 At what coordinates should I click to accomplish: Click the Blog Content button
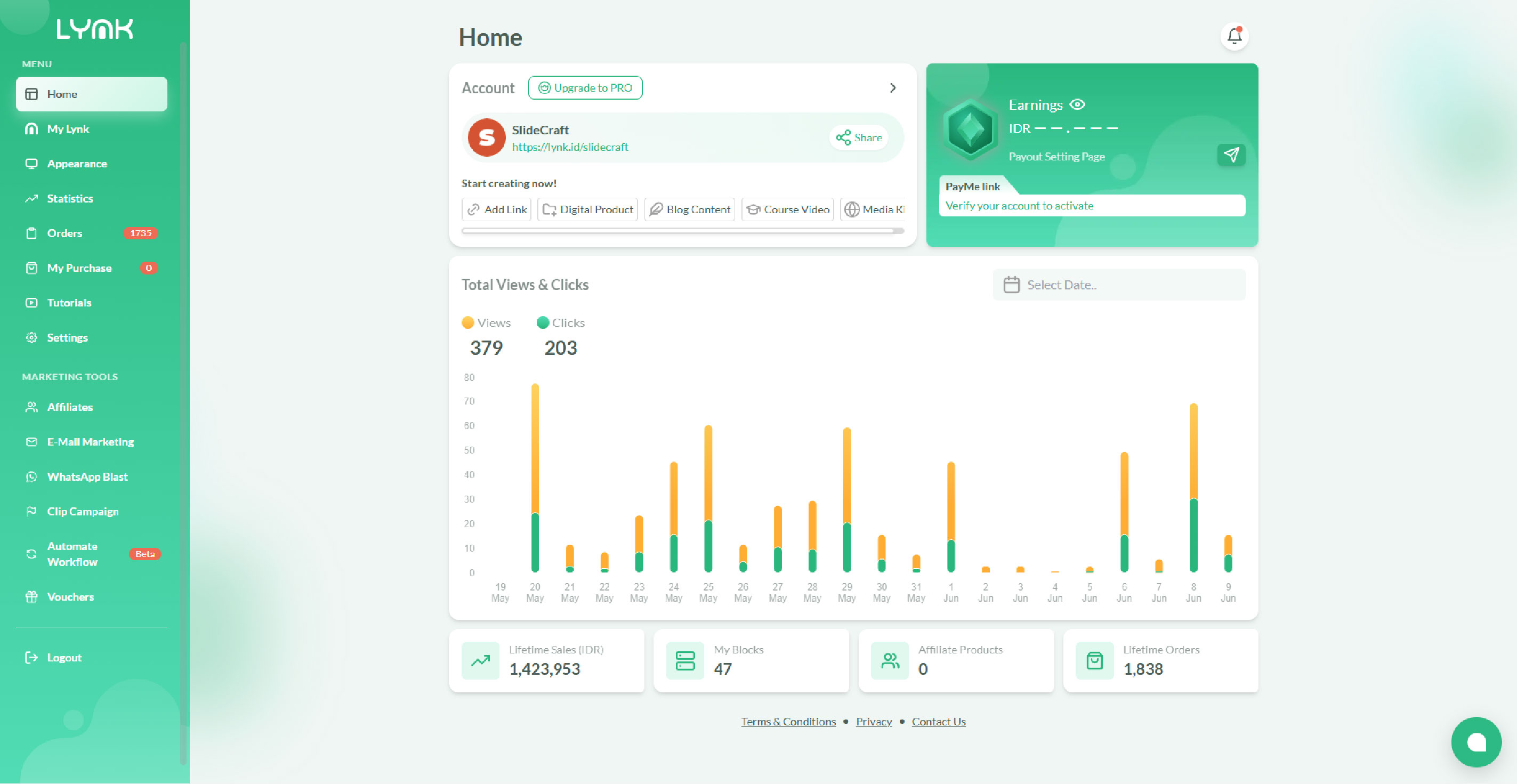690,209
